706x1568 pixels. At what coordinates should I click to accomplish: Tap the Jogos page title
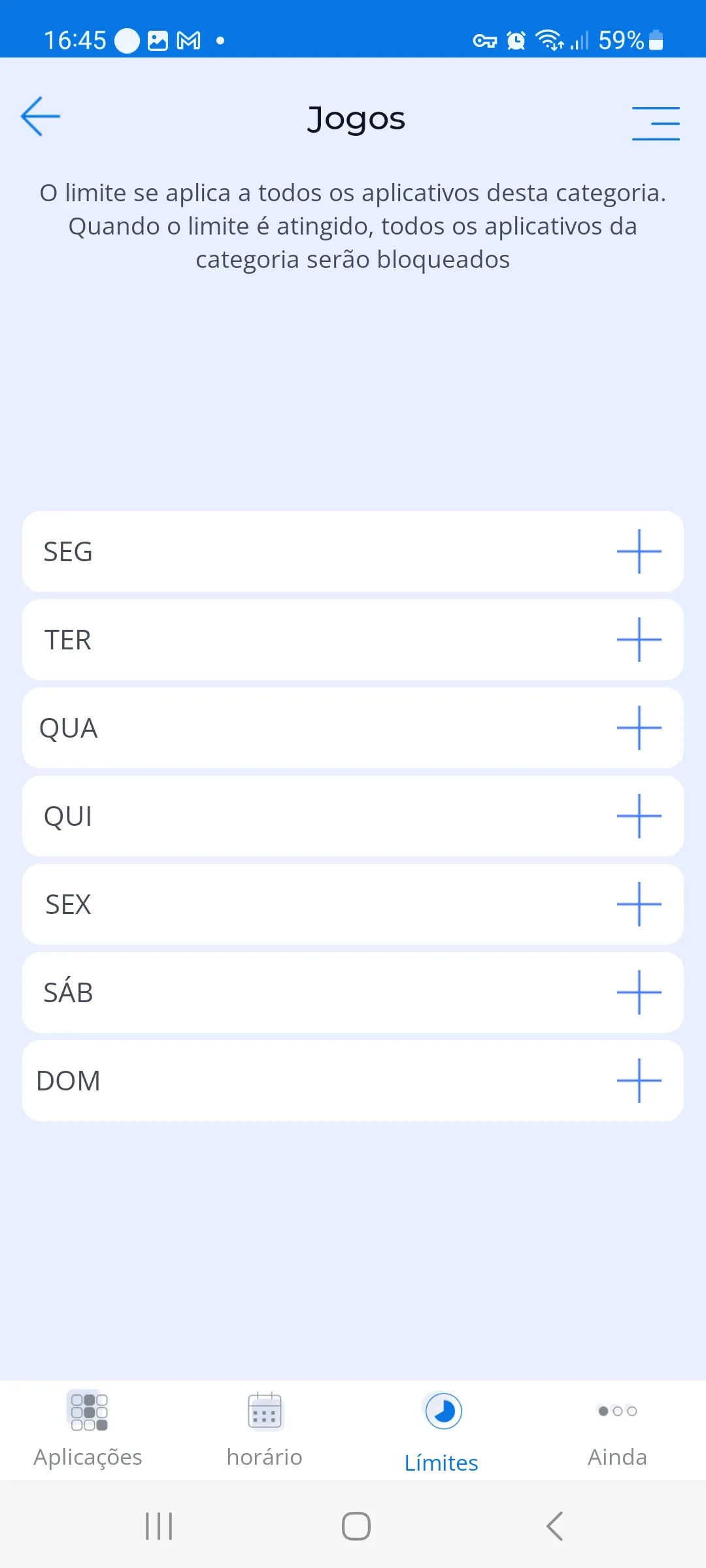(x=356, y=119)
